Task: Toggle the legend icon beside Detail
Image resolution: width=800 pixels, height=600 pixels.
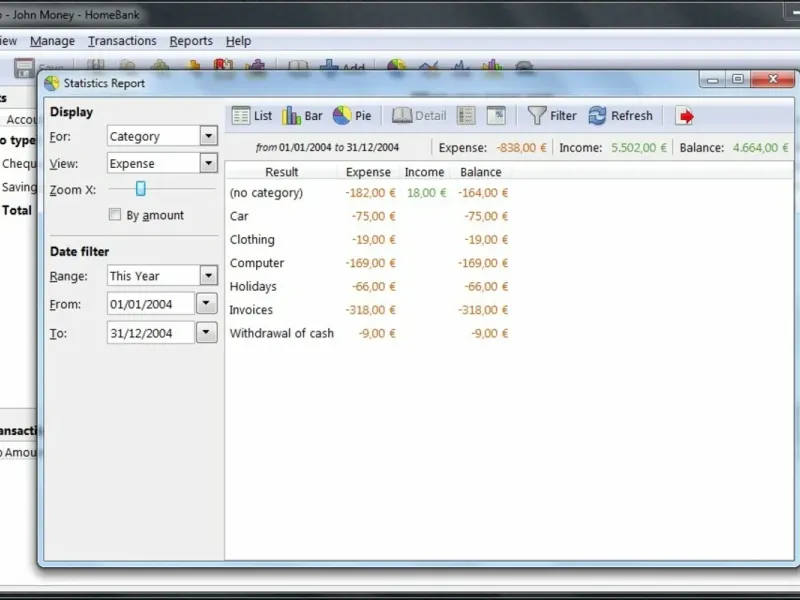Action: pos(466,116)
